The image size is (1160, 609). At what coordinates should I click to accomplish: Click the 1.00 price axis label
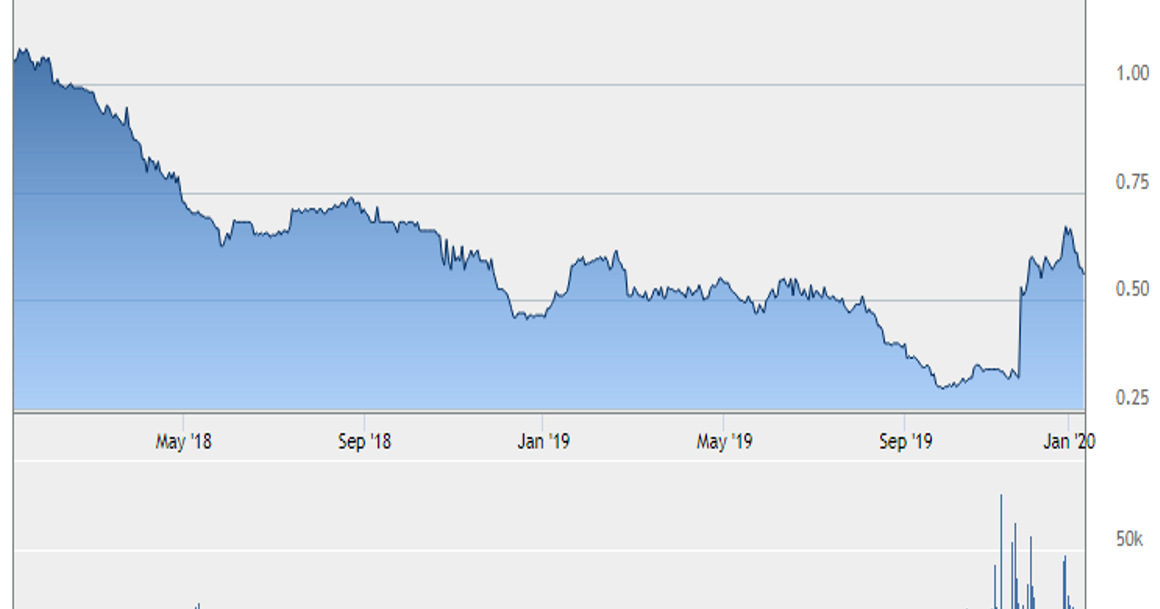1132,73
